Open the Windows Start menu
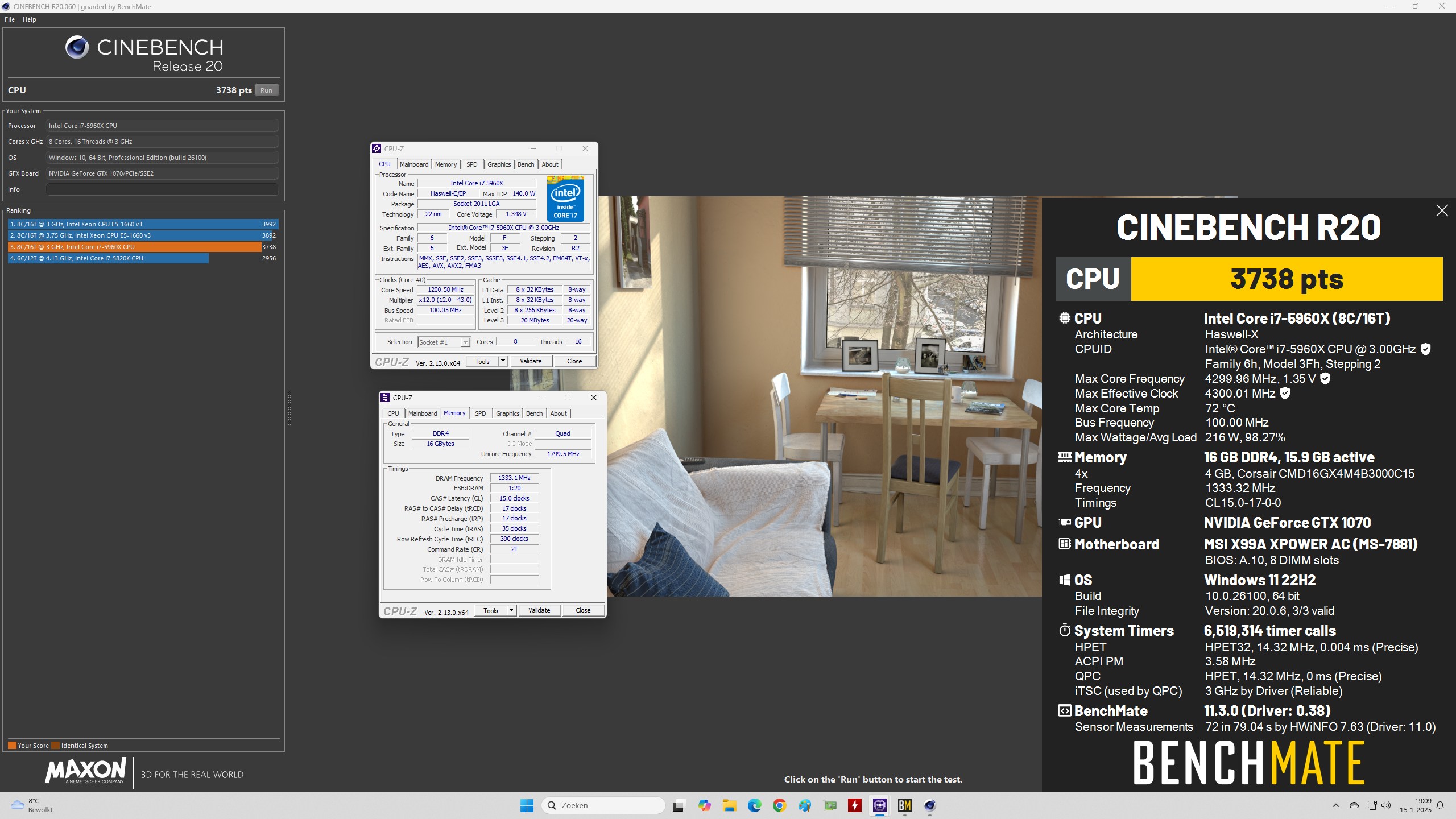1456x819 pixels. pos(527,805)
